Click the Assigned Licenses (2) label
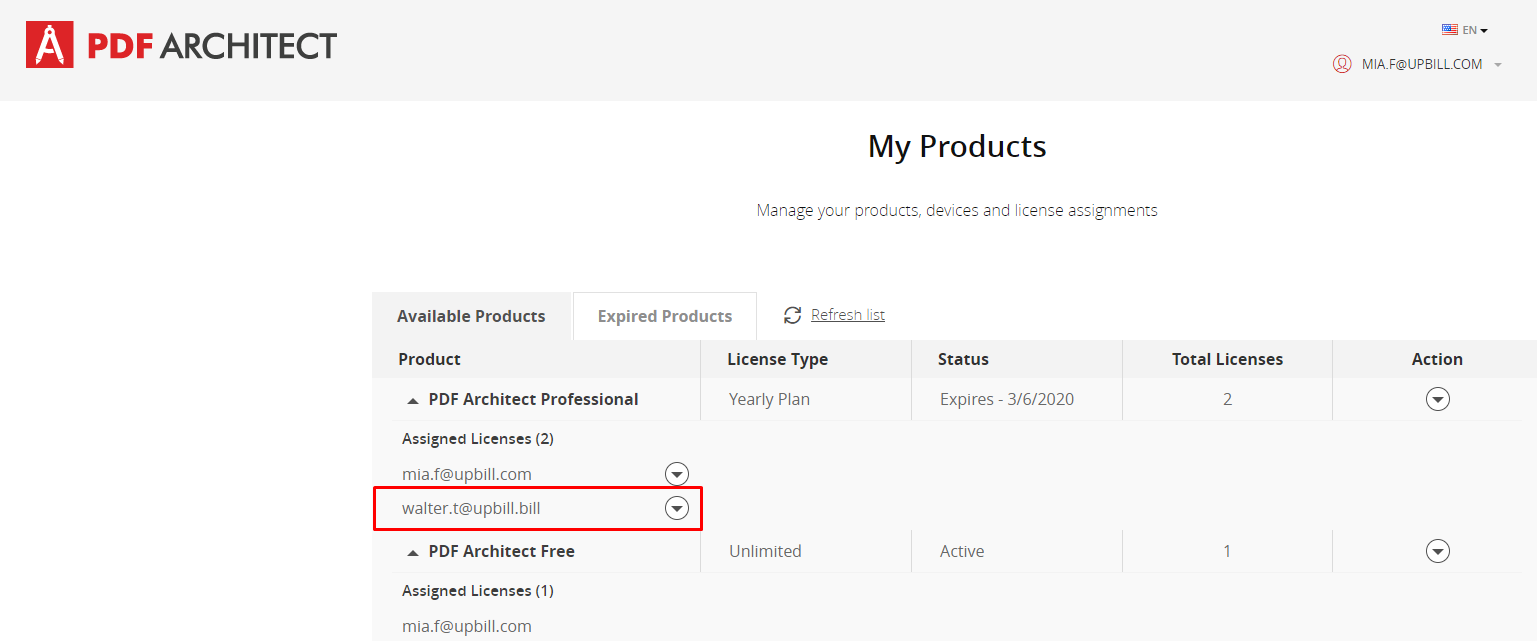Screen dimensions: 1537x641 478,438
